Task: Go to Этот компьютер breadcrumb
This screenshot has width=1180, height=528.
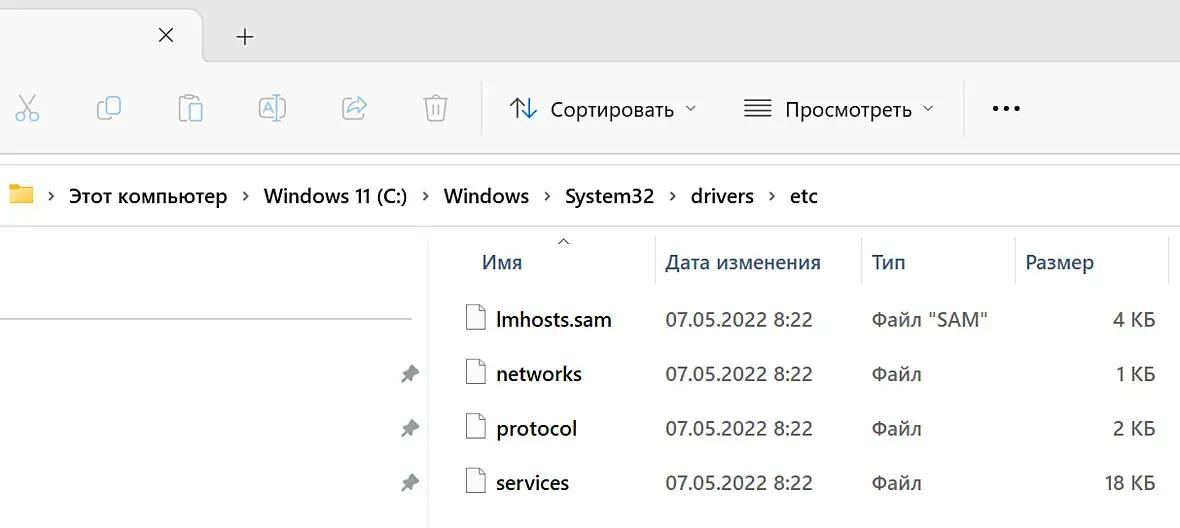Action: coord(148,196)
